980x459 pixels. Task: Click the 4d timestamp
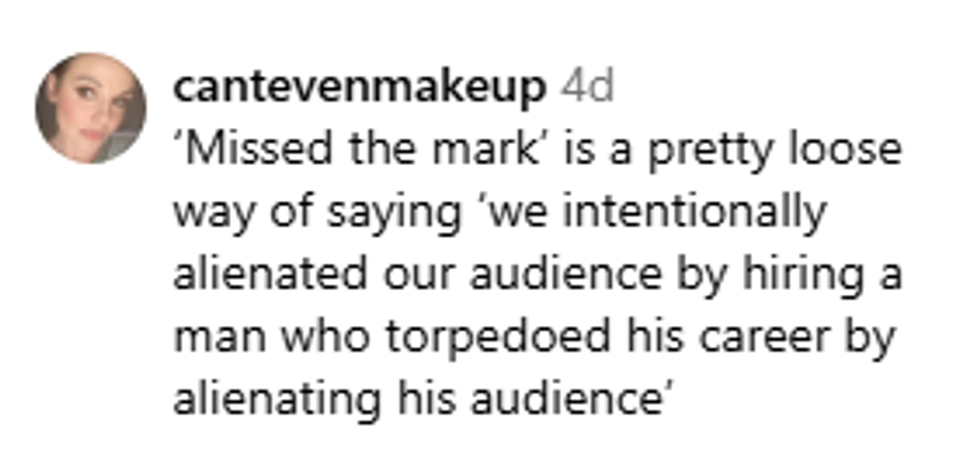pos(586,88)
